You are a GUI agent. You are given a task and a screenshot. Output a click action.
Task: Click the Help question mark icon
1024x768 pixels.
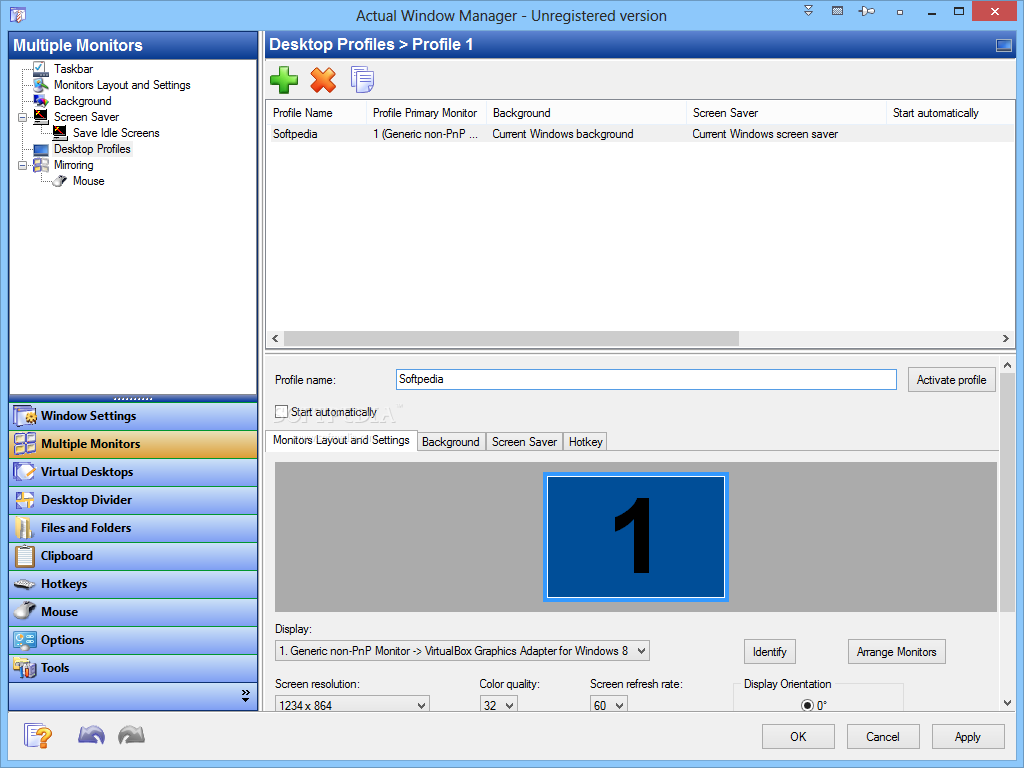point(38,736)
